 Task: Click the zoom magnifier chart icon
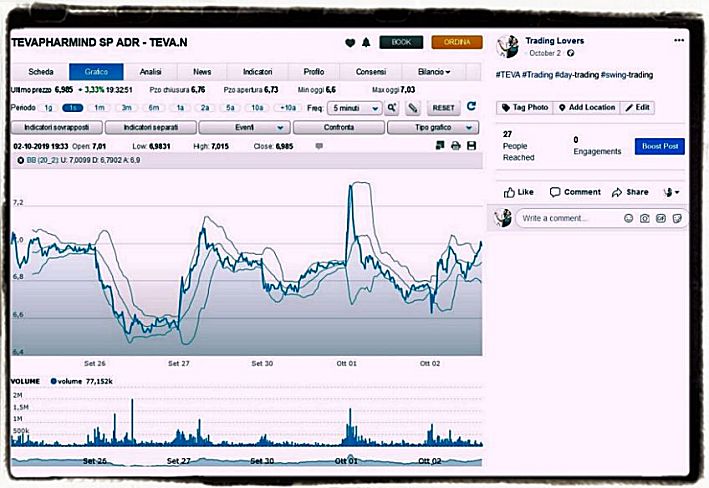pos(392,108)
